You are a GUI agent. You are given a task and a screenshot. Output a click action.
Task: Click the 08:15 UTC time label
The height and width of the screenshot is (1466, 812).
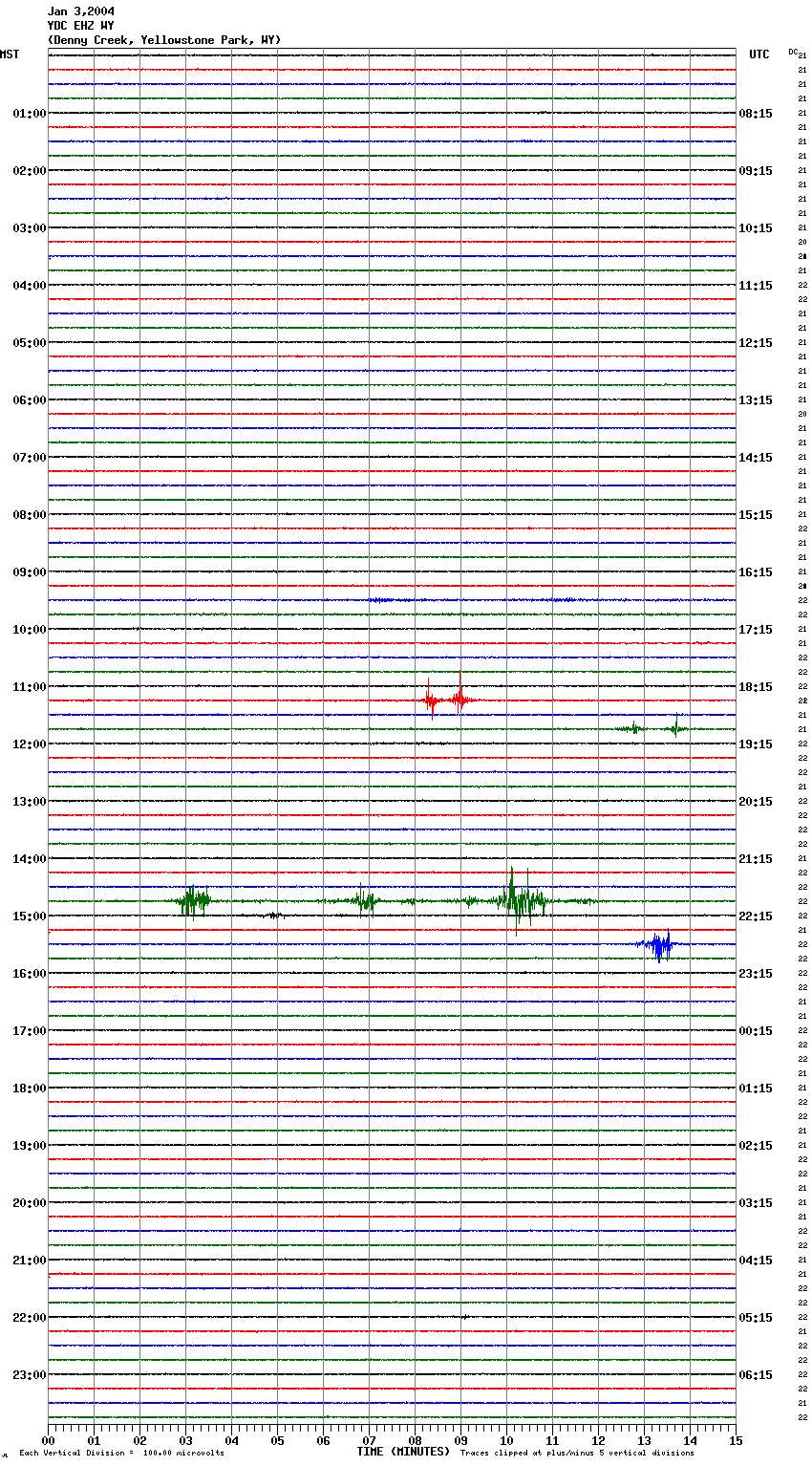pyautogui.click(x=756, y=114)
